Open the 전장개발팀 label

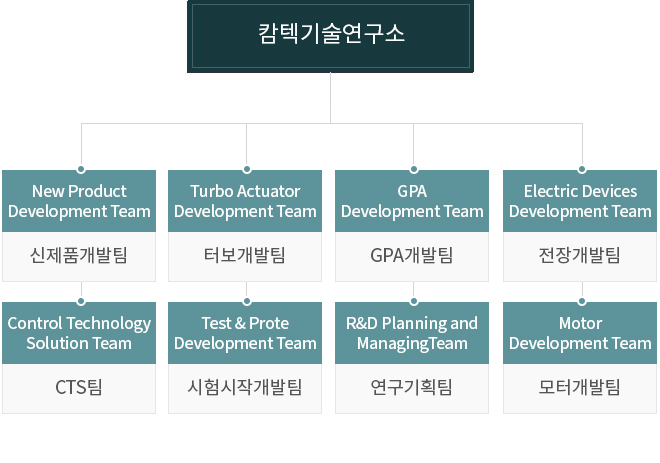click(x=580, y=256)
